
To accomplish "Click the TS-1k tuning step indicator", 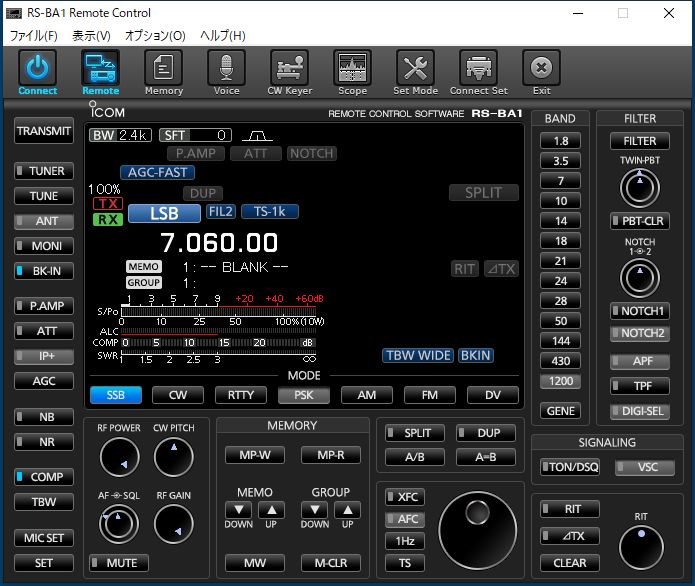I will click(x=270, y=211).
